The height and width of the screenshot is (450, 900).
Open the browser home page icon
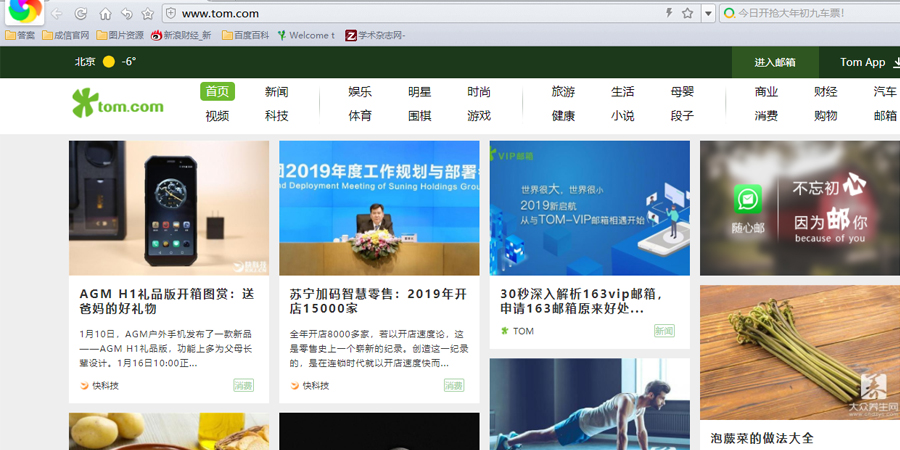[105, 14]
